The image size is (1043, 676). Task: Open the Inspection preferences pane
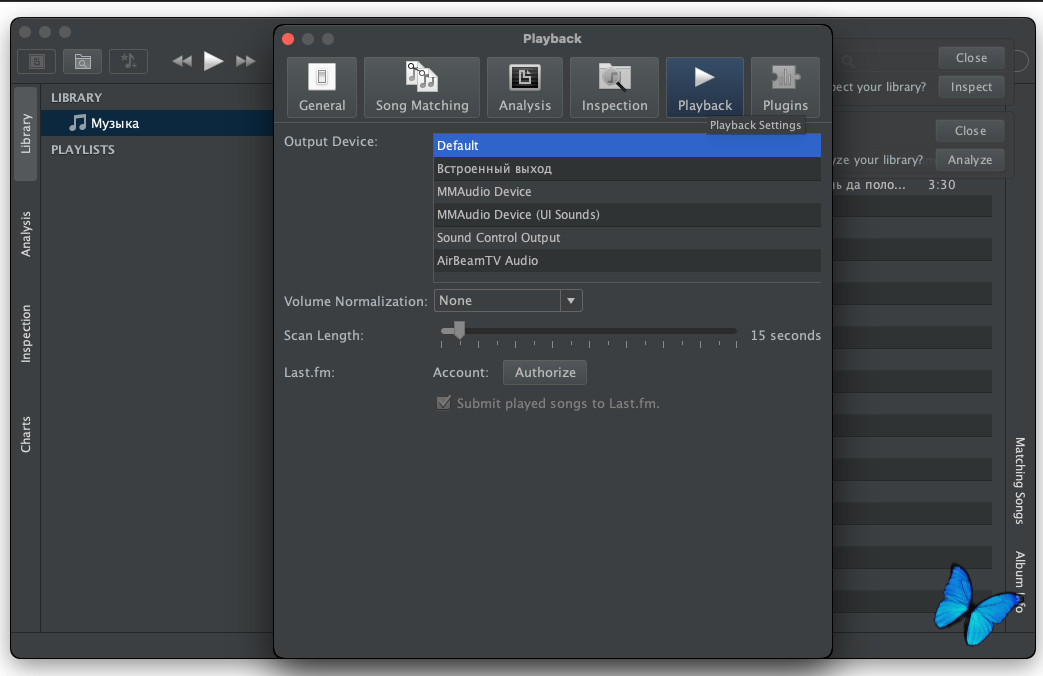[x=614, y=87]
